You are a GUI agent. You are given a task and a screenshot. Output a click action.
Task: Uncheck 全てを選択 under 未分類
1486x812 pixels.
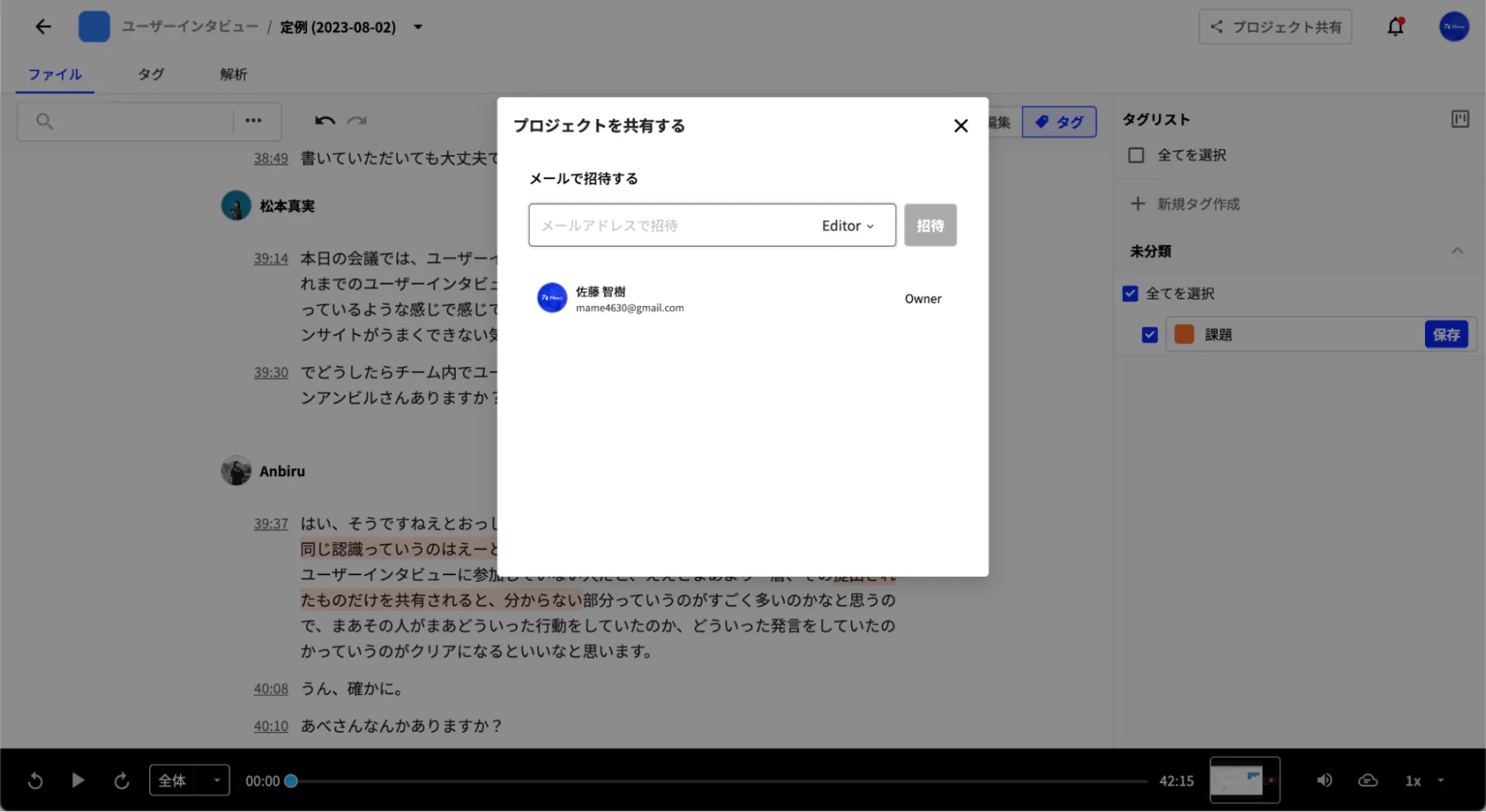click(x=1130, y=294)
